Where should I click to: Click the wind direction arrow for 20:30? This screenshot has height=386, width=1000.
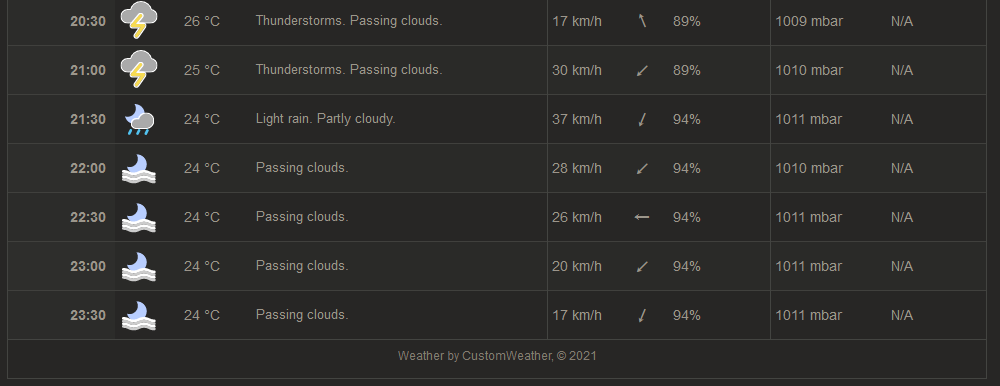pyautogui.click(x=643, y=22)
